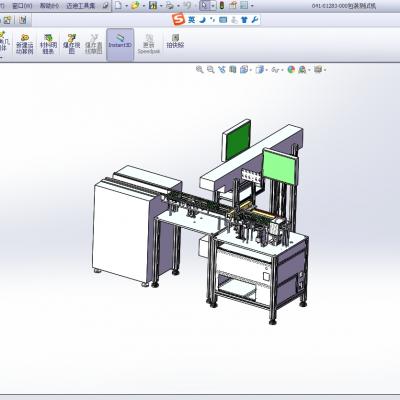This screenshot has width=400, height=400.
Task: Click the 拍快照 (Take Snapshot) button
Action: [175, 42]
